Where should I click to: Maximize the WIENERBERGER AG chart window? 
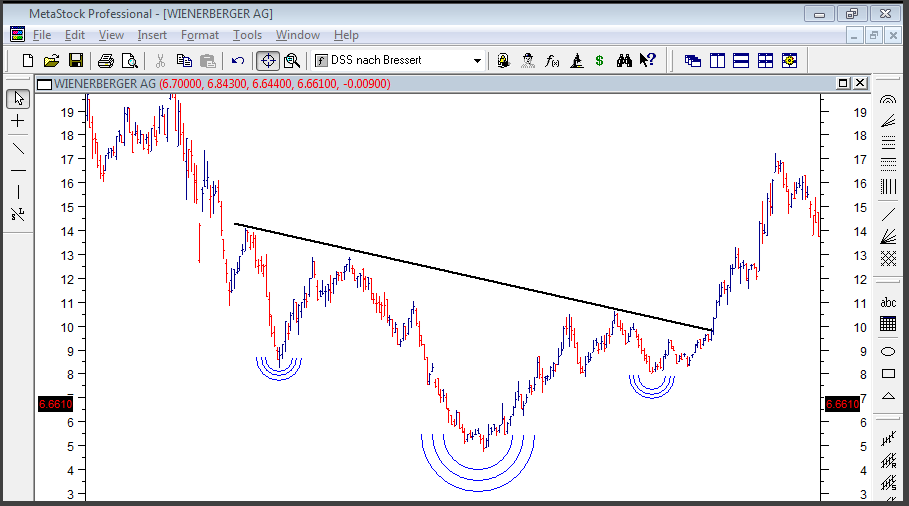tap(843, 83)
